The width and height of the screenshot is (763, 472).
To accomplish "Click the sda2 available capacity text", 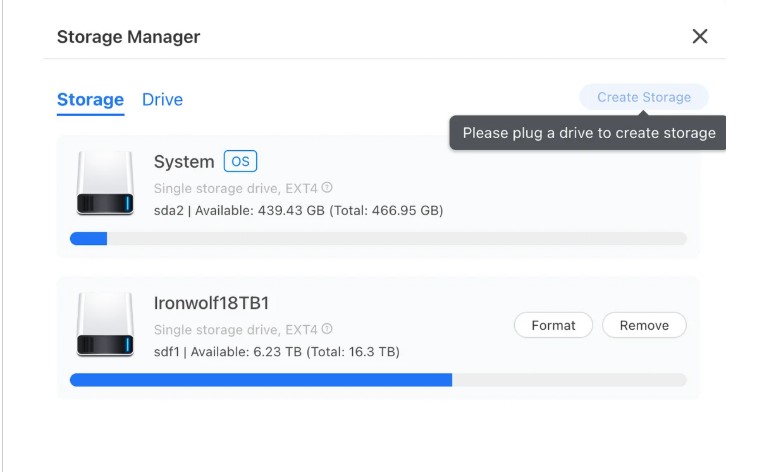I will coord(298,210).
